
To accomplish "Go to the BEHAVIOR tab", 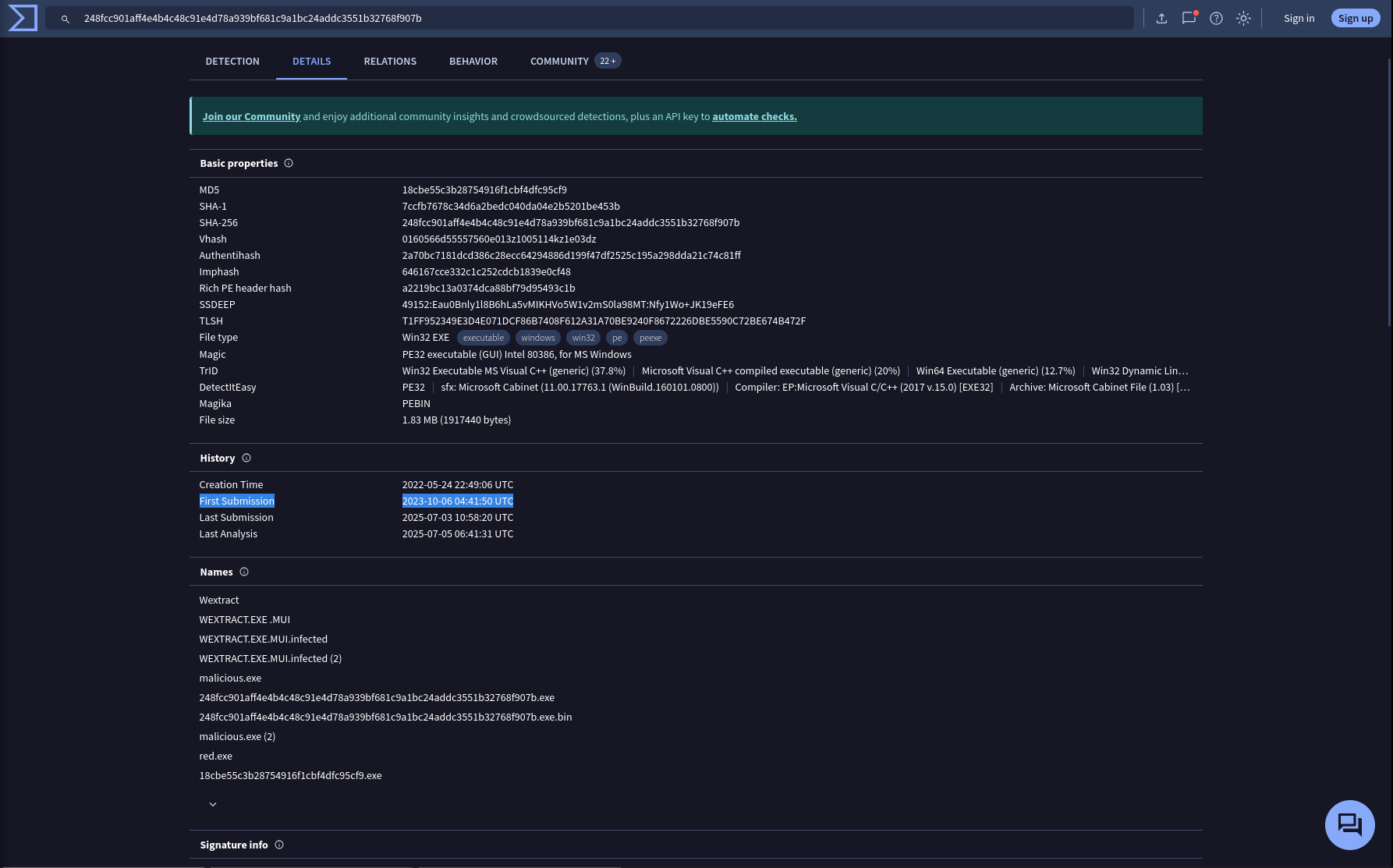I will pos(473,61).
